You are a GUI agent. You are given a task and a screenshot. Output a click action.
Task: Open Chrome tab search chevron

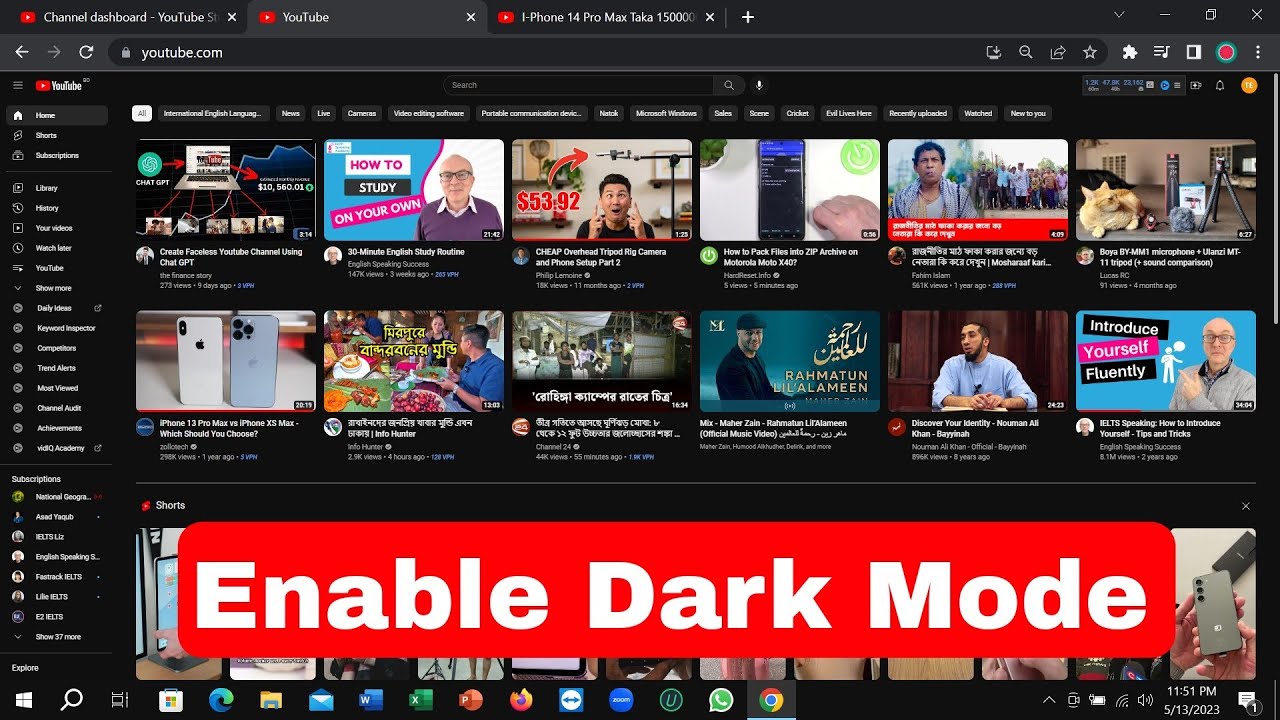click(1119, 15)
